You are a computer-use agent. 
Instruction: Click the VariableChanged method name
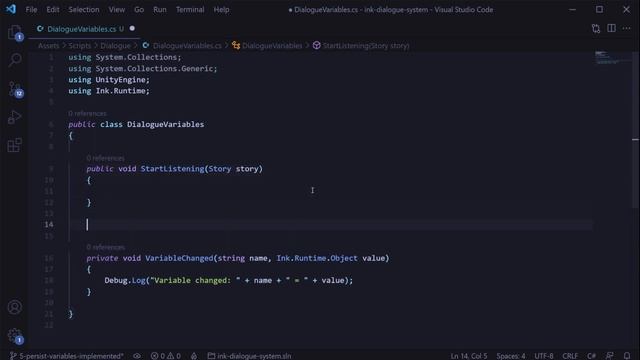(179, 258)
